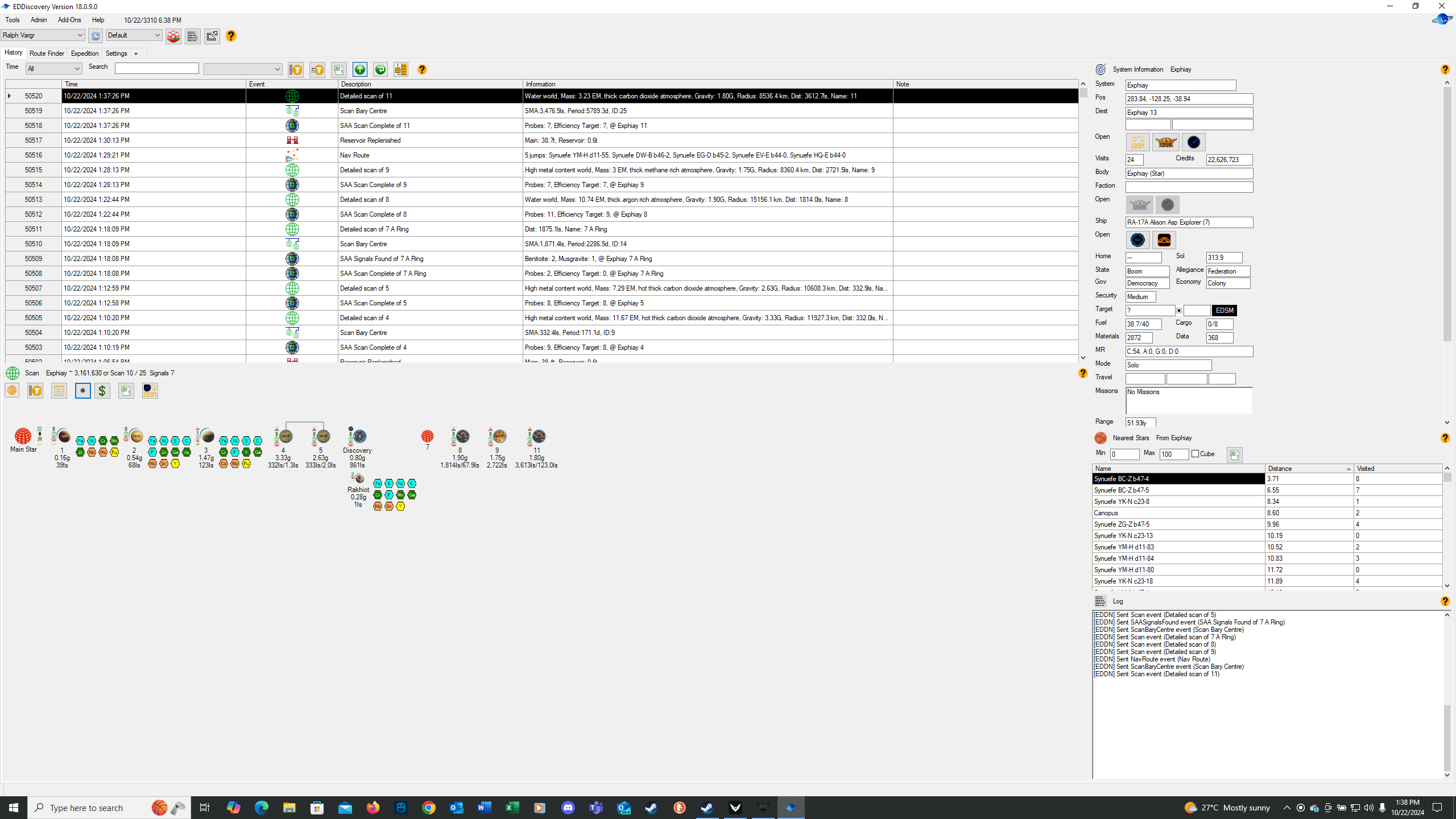
Task: Select the Nav Route entry 50516
Action: 541,155
